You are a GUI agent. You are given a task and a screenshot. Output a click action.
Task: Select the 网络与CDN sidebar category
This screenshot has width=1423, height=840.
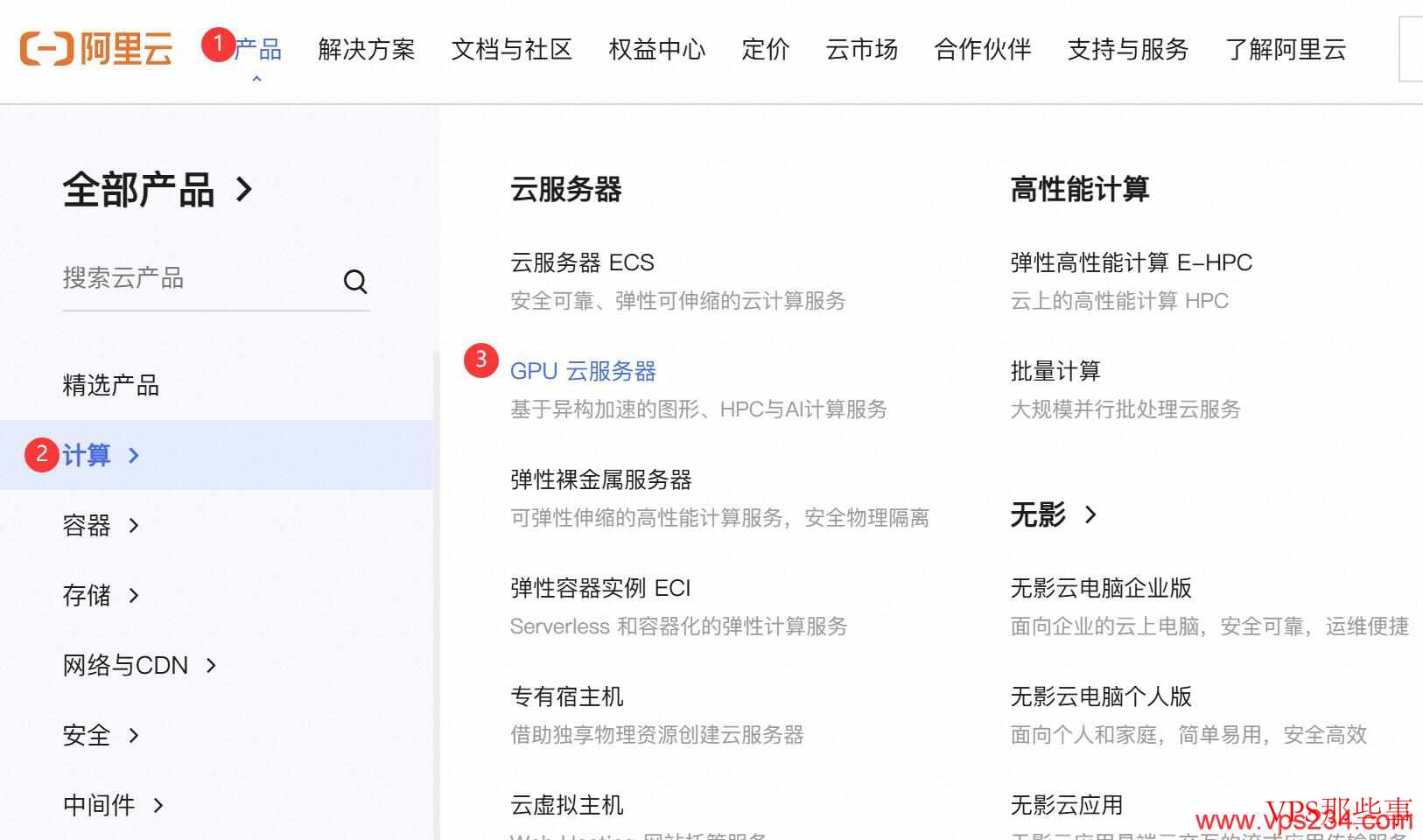tap(125, 665)
